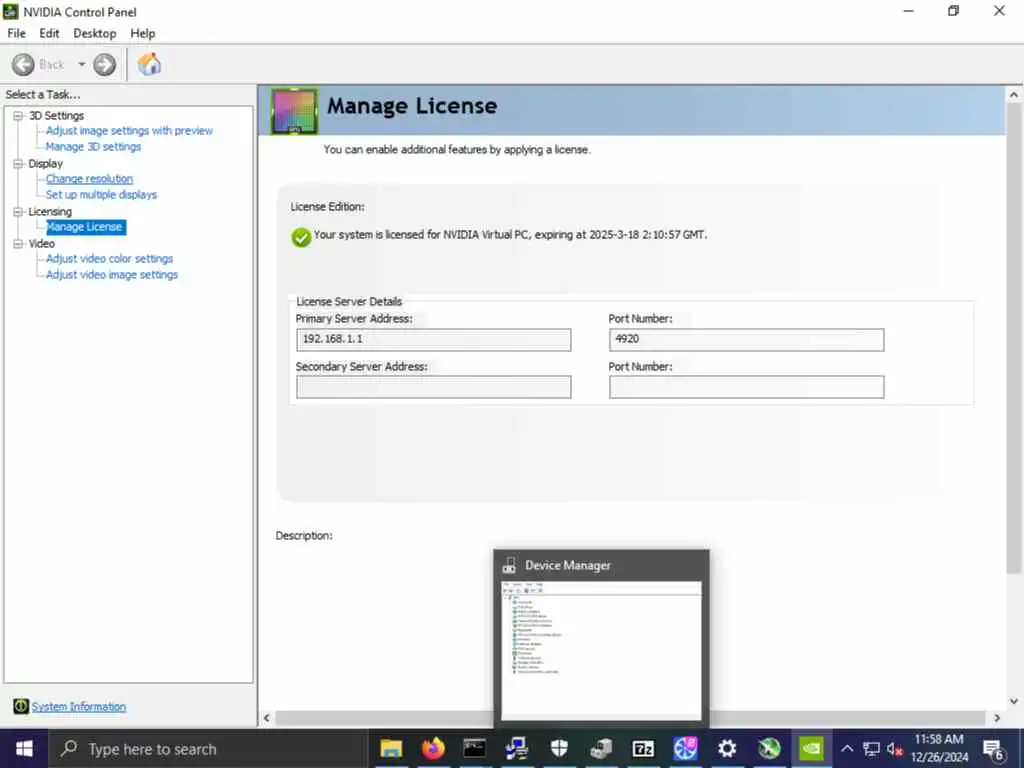This screenshot has width=1024, height=768.
Task: Open the green globe taskbar icon
Action: [x=769, y=748]
